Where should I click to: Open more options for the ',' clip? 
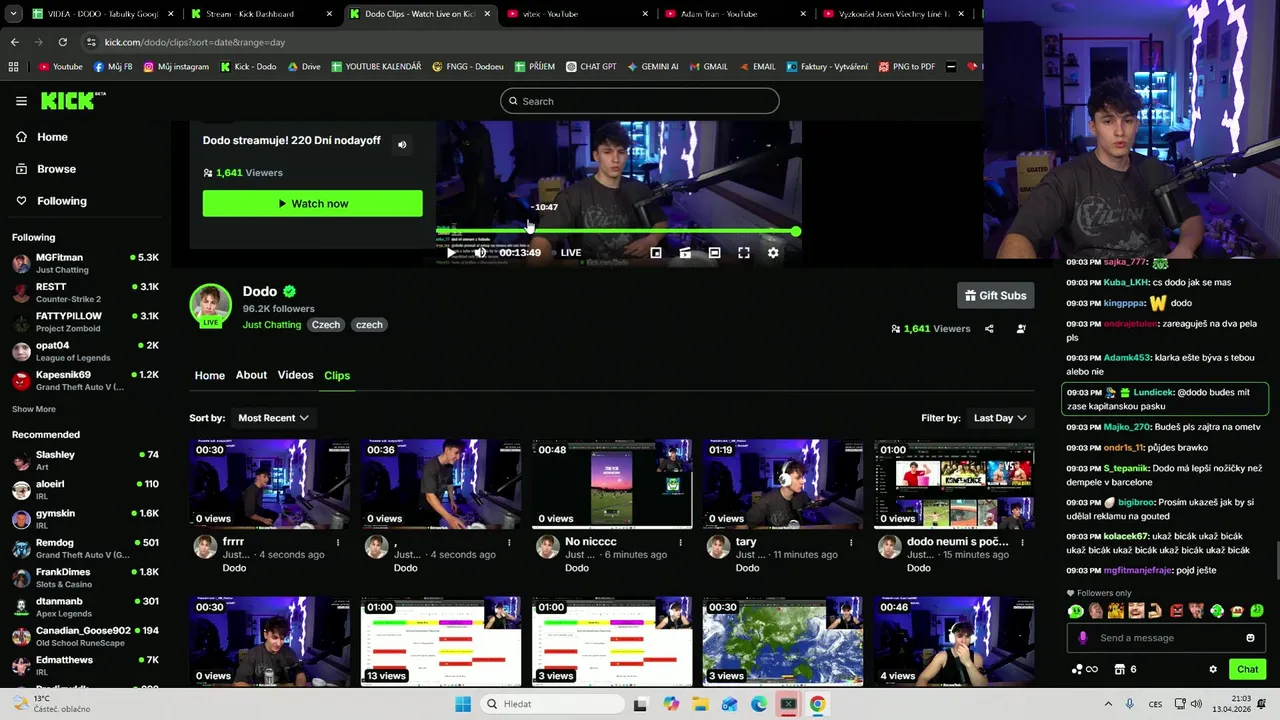(509, 543)
